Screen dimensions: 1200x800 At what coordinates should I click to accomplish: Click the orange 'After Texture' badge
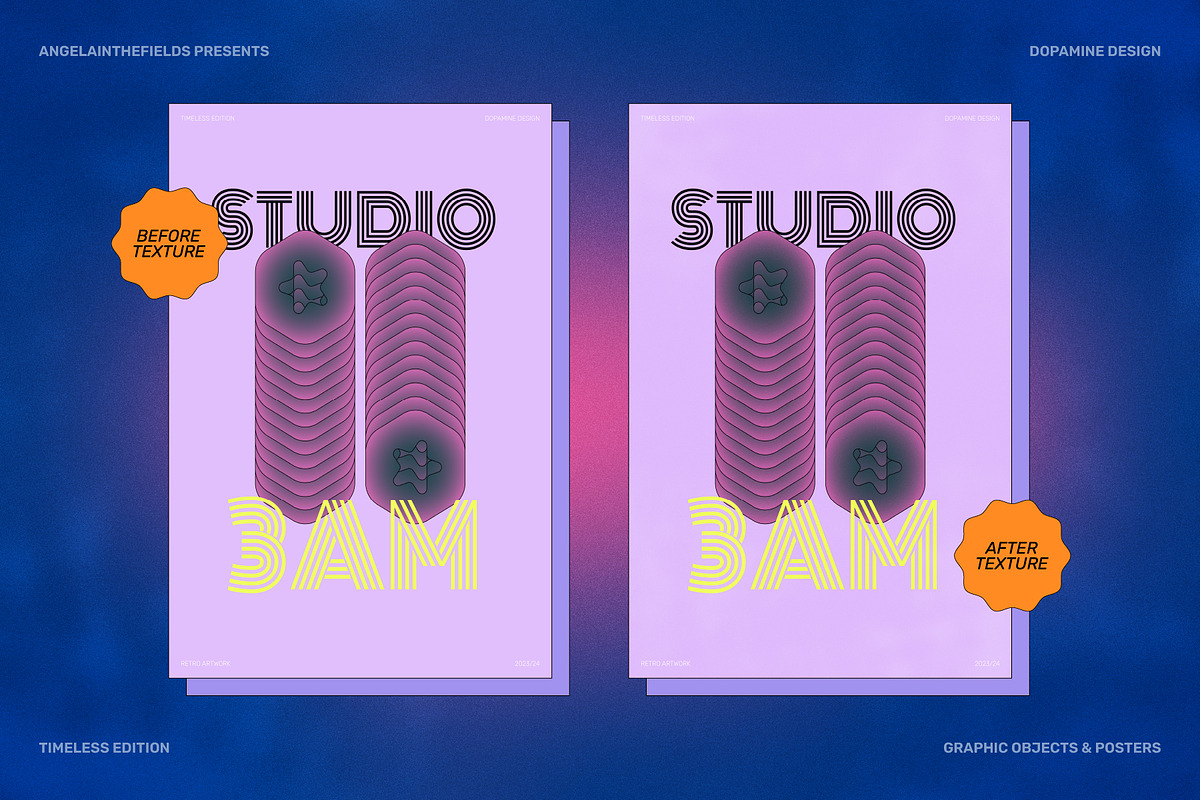1011,555
